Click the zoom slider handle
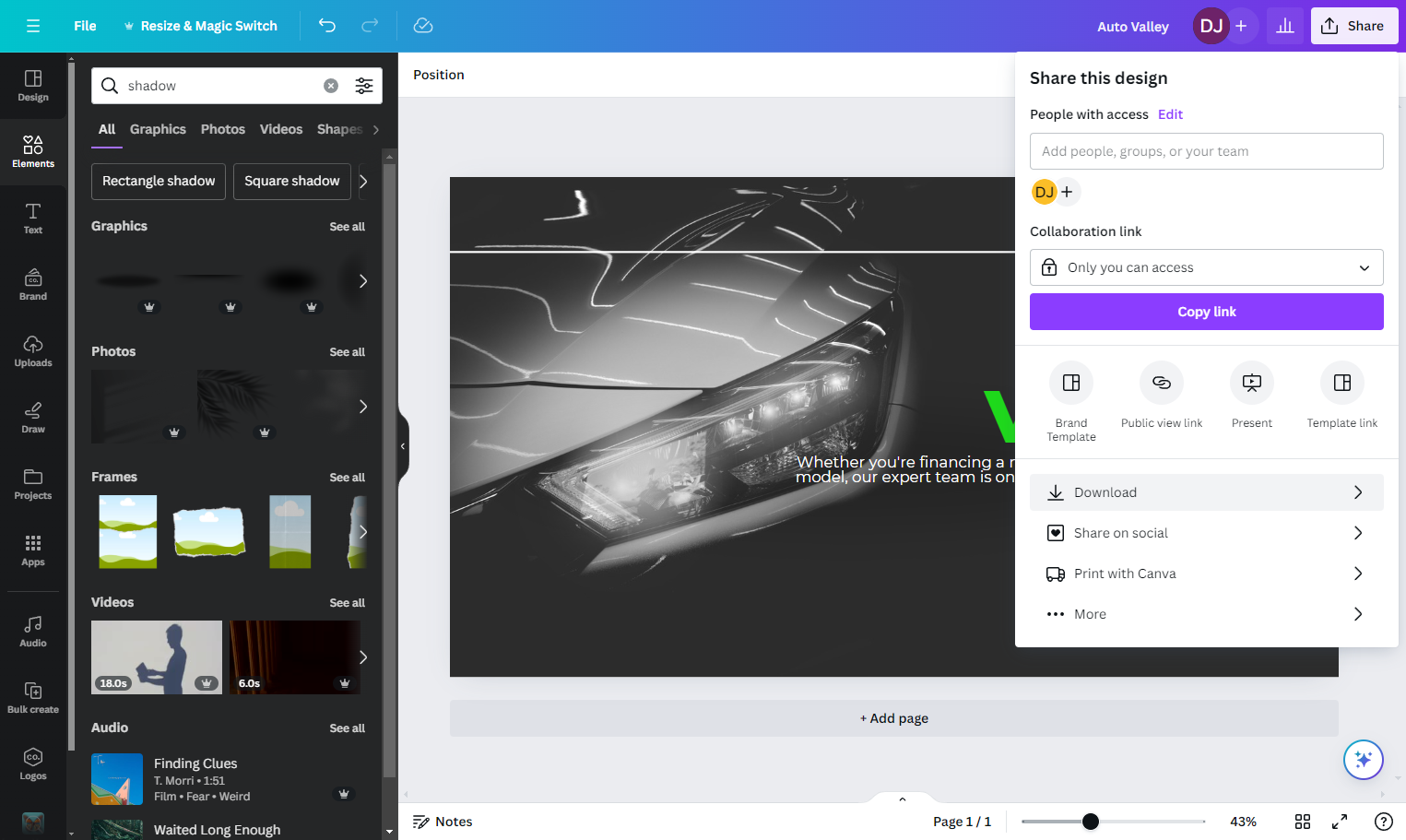The width and height of the screenshot is (1406, 840). click(x=1091, y=822)
